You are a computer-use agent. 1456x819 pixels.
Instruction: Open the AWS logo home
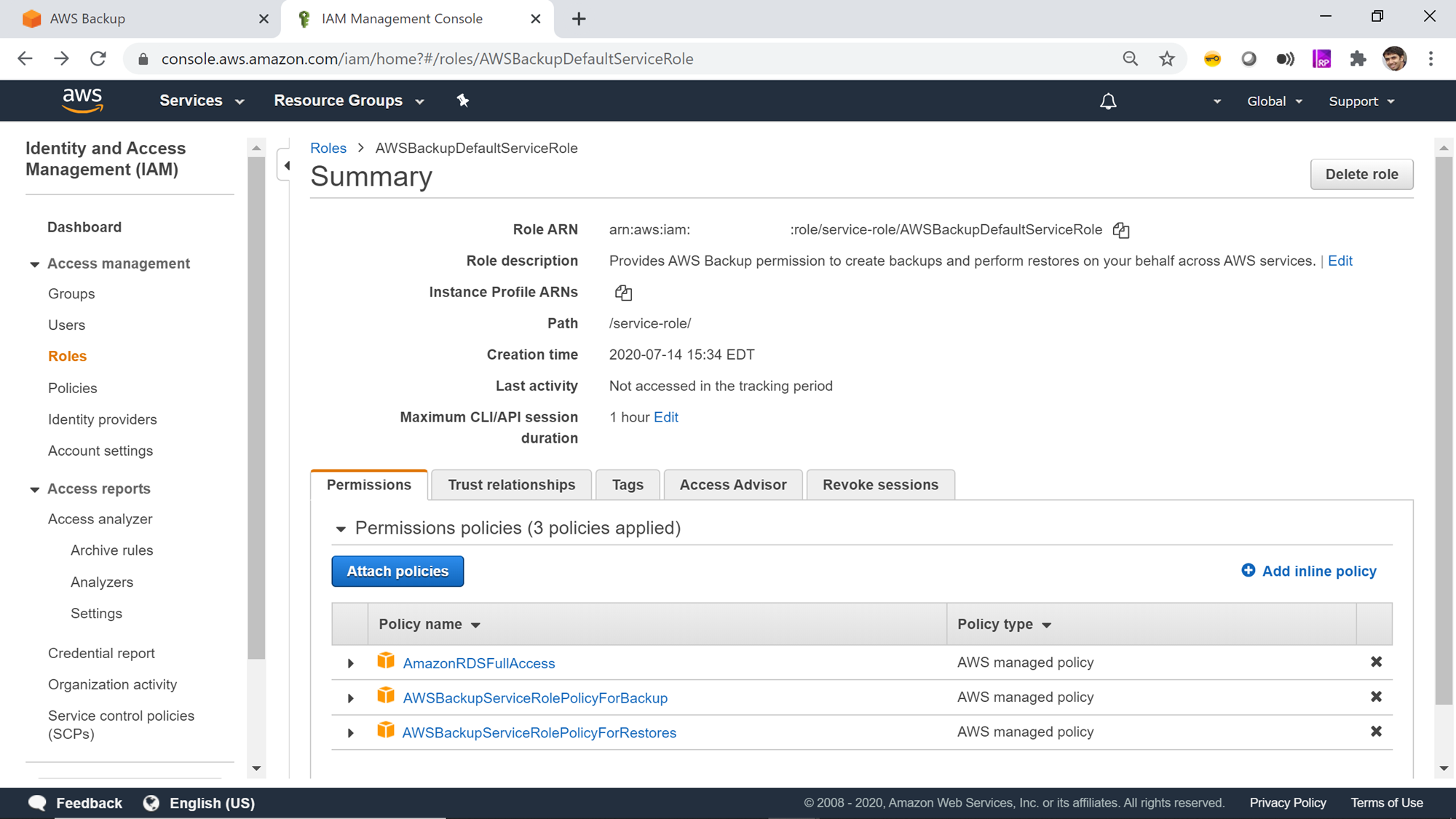pos(82,100)
